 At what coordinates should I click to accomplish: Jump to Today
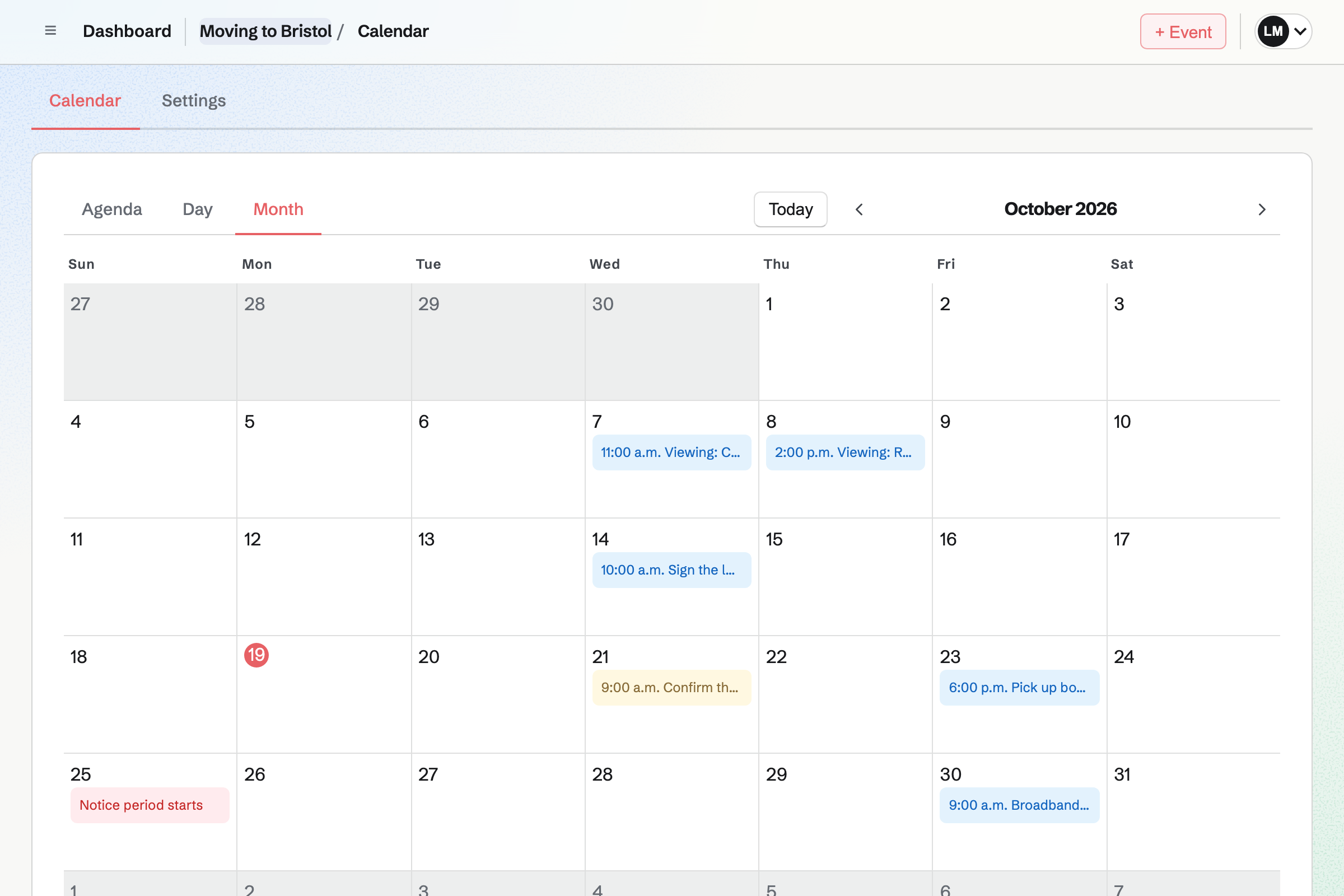(x=790, y=209)
